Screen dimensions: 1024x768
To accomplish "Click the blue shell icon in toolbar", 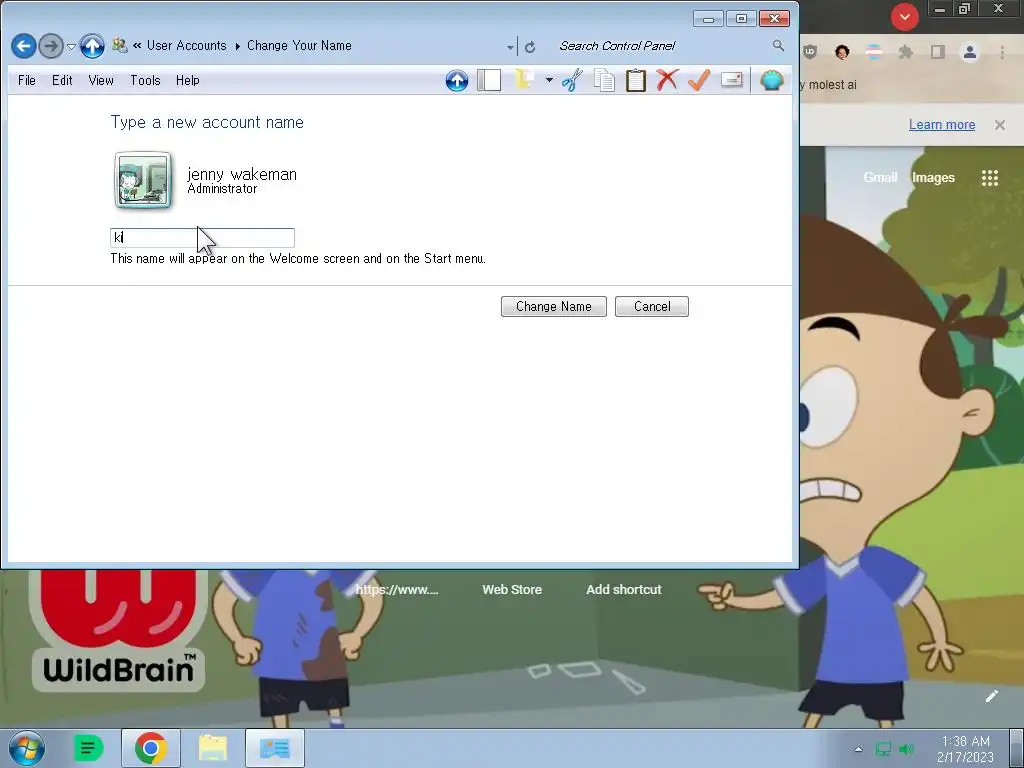I will coord(771,80).
